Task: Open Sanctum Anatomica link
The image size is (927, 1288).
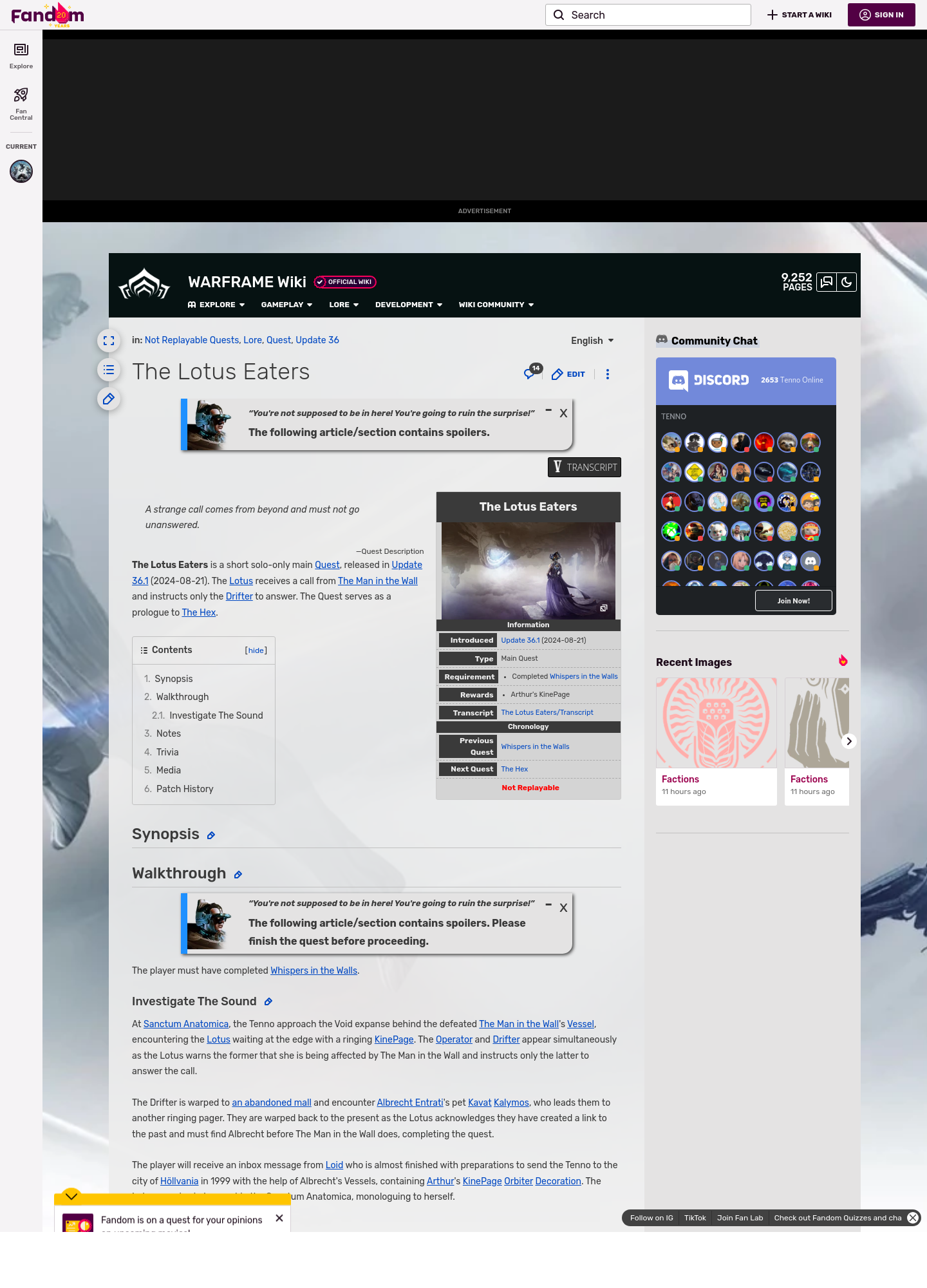Action: point(186,1024)
